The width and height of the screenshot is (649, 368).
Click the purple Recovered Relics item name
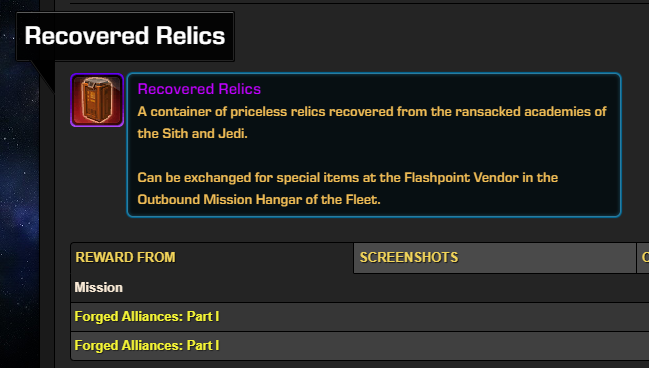click(x=199, y=89)
